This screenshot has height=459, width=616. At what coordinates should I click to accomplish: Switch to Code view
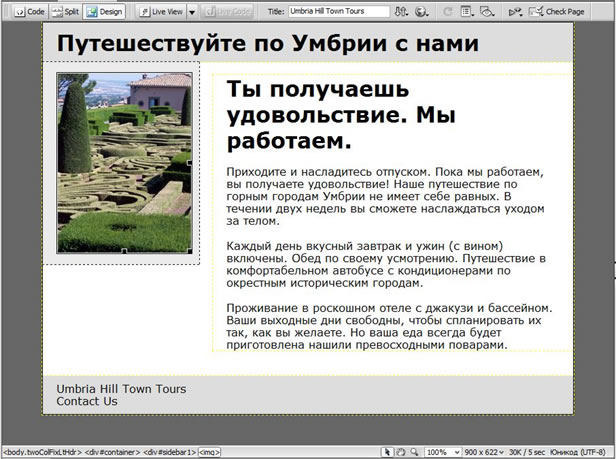[x=29, y=12]
